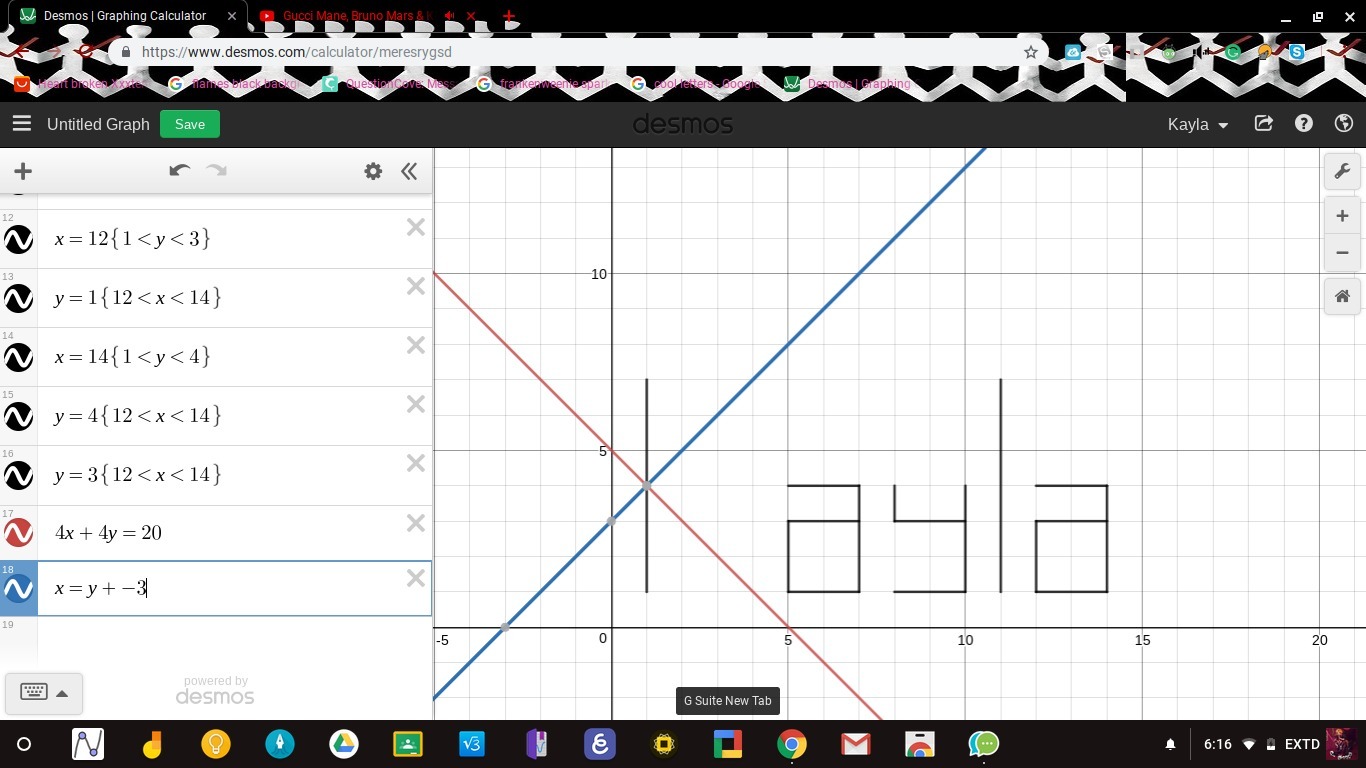Delete the x = y + -3 expression

click(x=416, y=579)
